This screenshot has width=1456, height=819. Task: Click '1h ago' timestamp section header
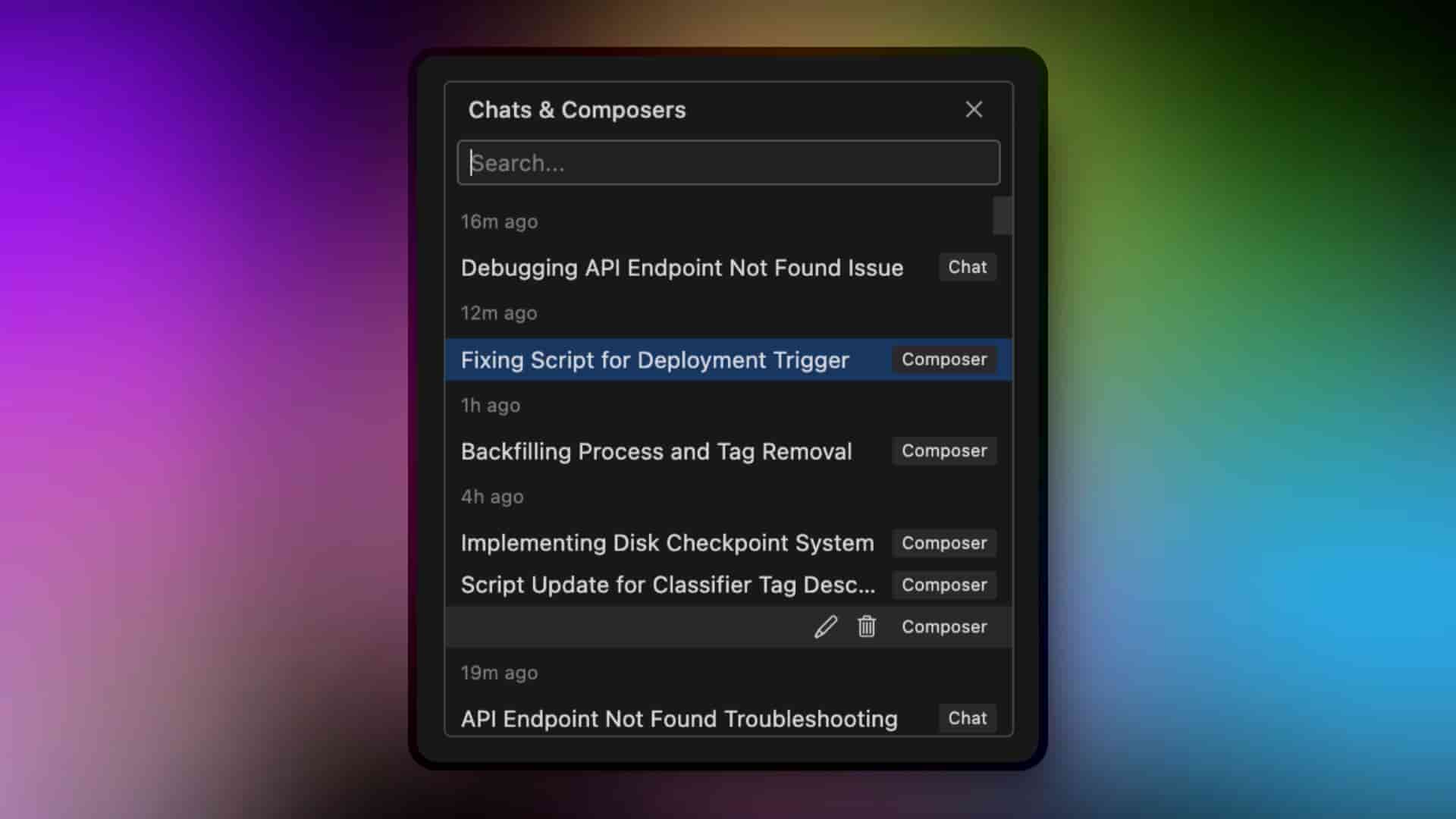(x=491, y=404)
